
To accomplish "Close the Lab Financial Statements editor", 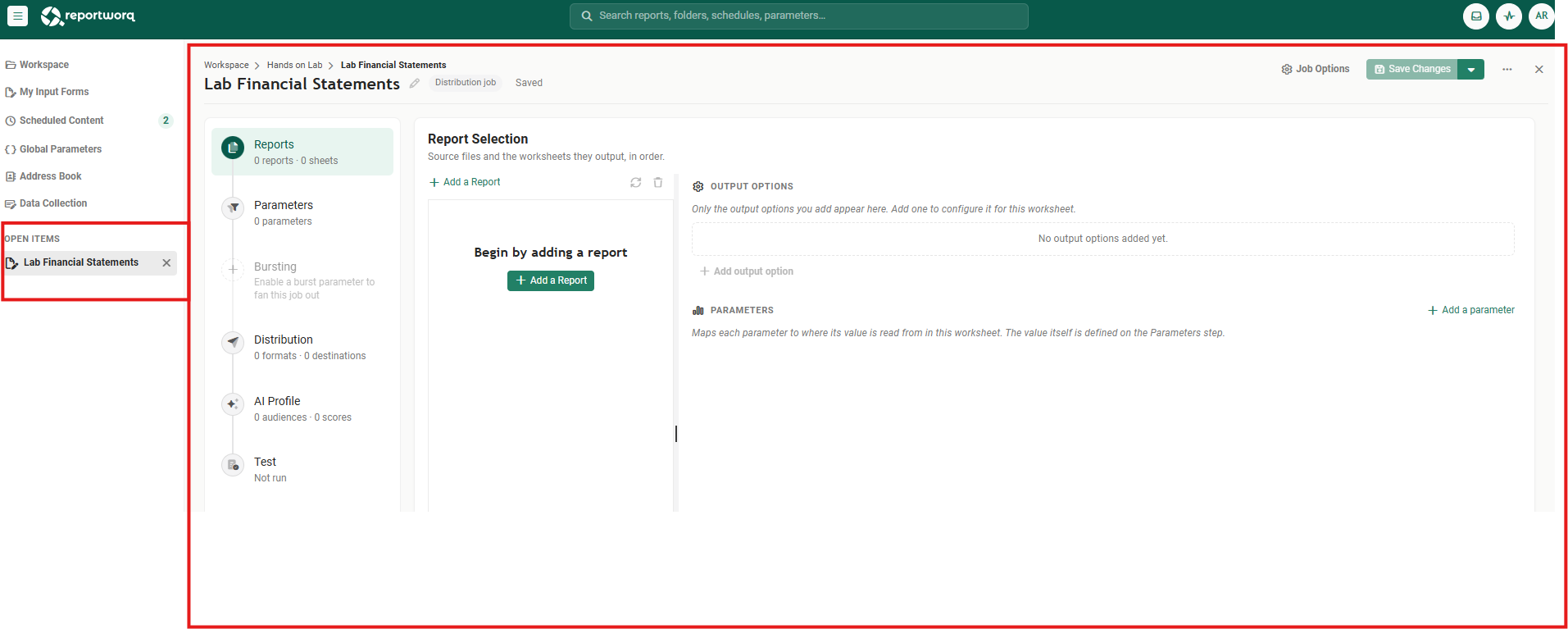I will point(1538,70).
